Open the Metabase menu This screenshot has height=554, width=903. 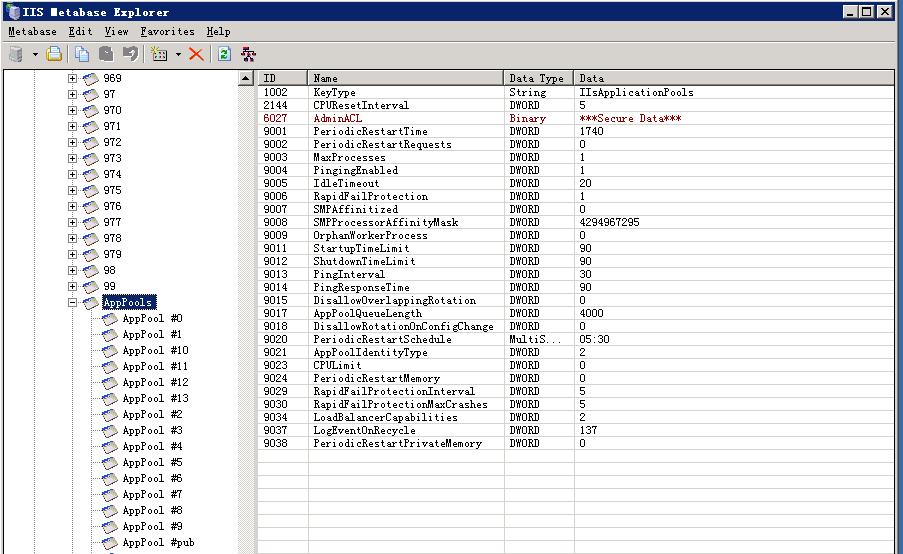tap(32, 32)
